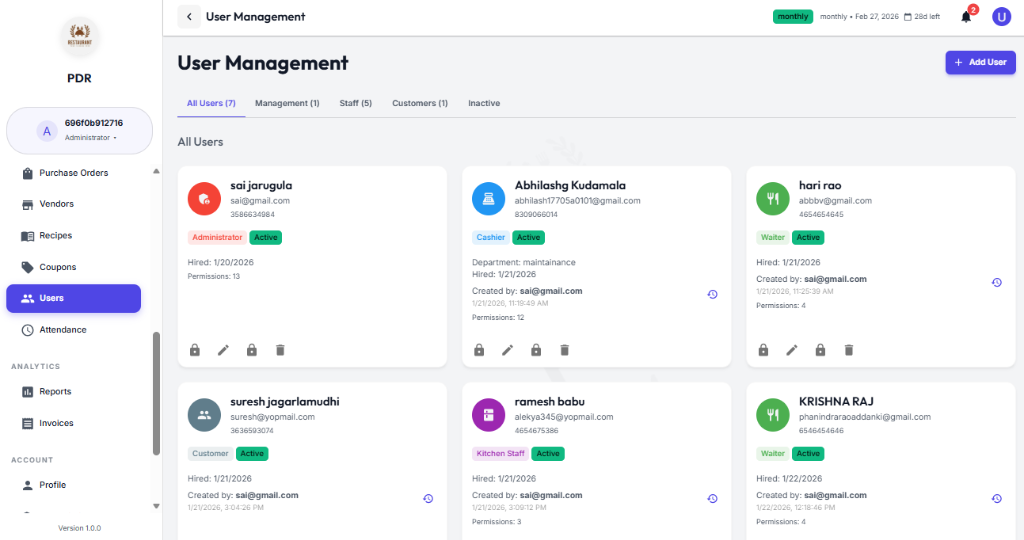Expand the Administrator account dropdown
Image resolution: width=1024 pixels, height=540 pixels.
pyautogui.click(x=79, y=131)
